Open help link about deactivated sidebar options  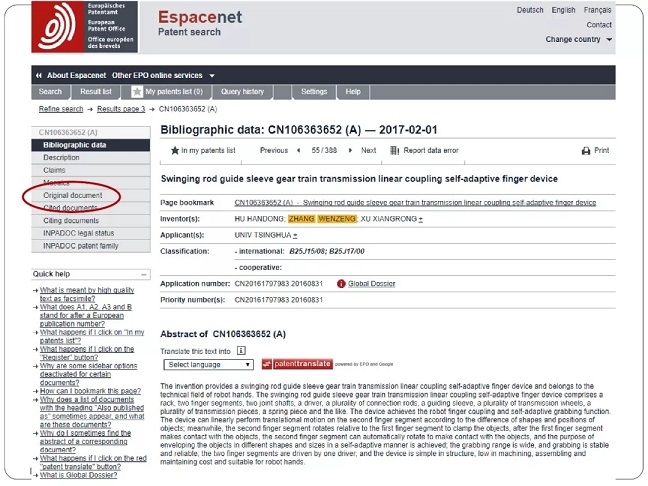click(x=88, y=374)
